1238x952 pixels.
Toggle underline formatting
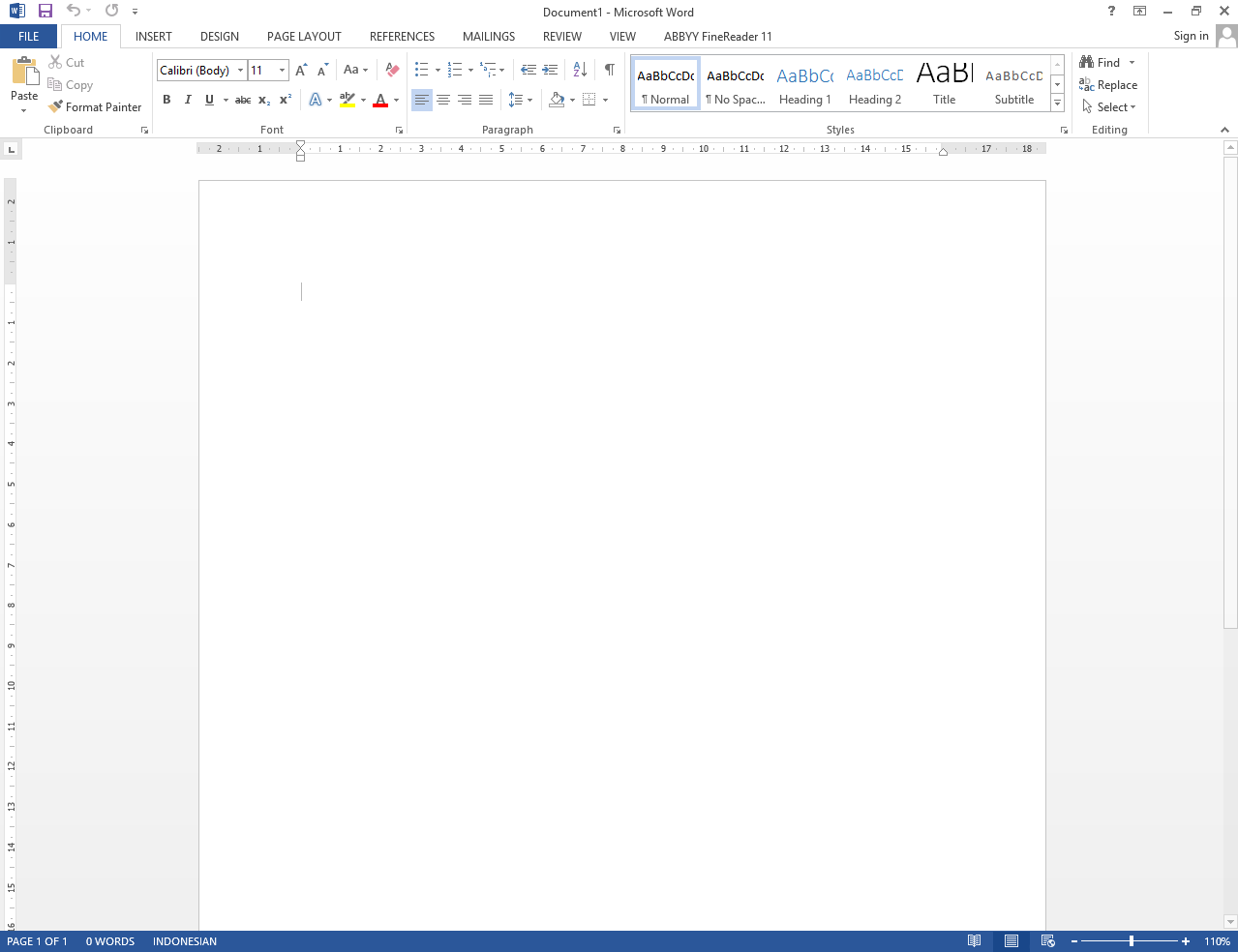pyautogui.click(x=209, y=100)
